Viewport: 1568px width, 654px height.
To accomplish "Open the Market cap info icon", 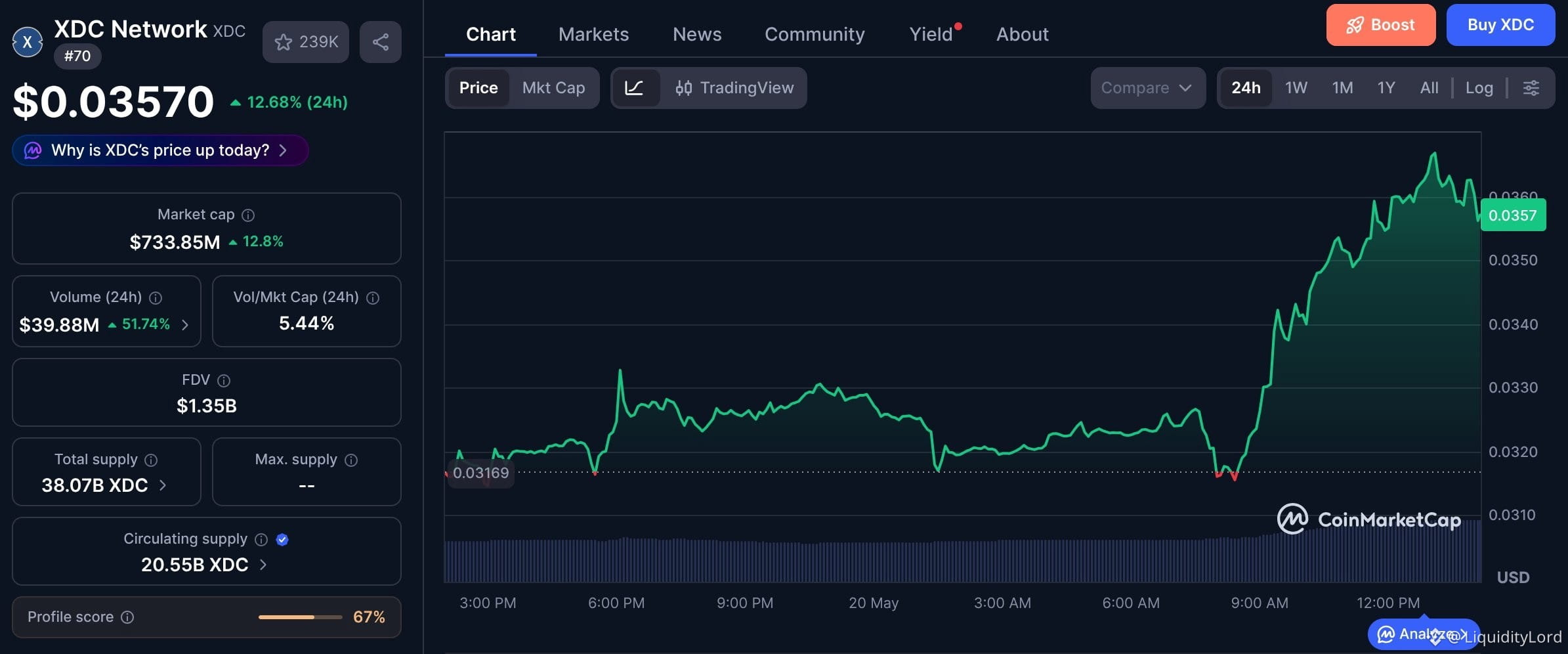I will point(248,215).
